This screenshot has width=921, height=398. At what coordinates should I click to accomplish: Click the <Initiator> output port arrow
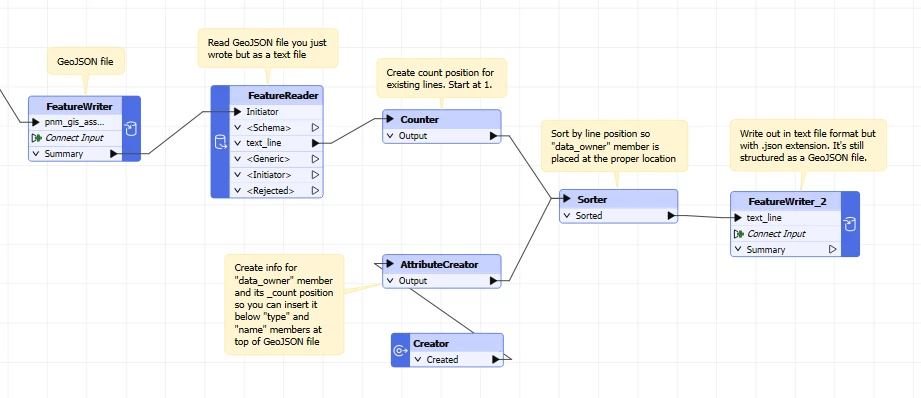click(x=315, y=174)
